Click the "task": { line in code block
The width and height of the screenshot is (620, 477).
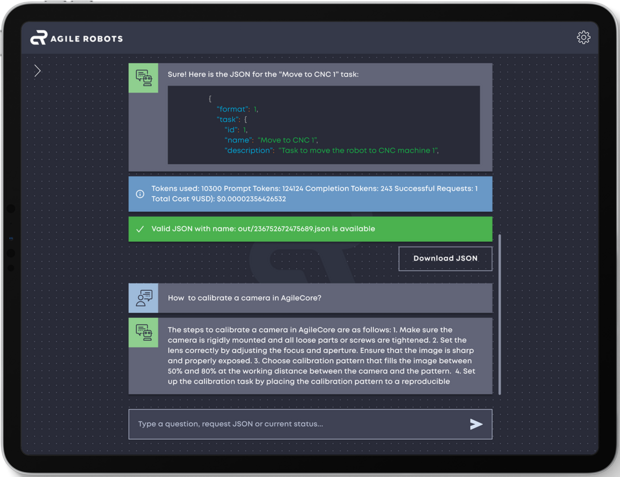click(232, 119)
